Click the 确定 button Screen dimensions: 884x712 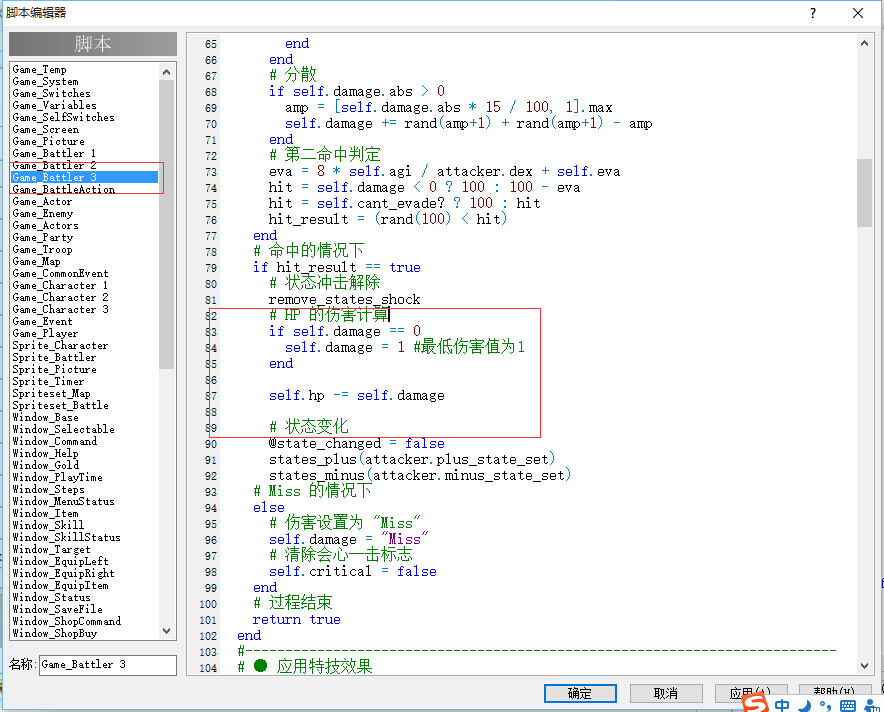click(580, 693)
